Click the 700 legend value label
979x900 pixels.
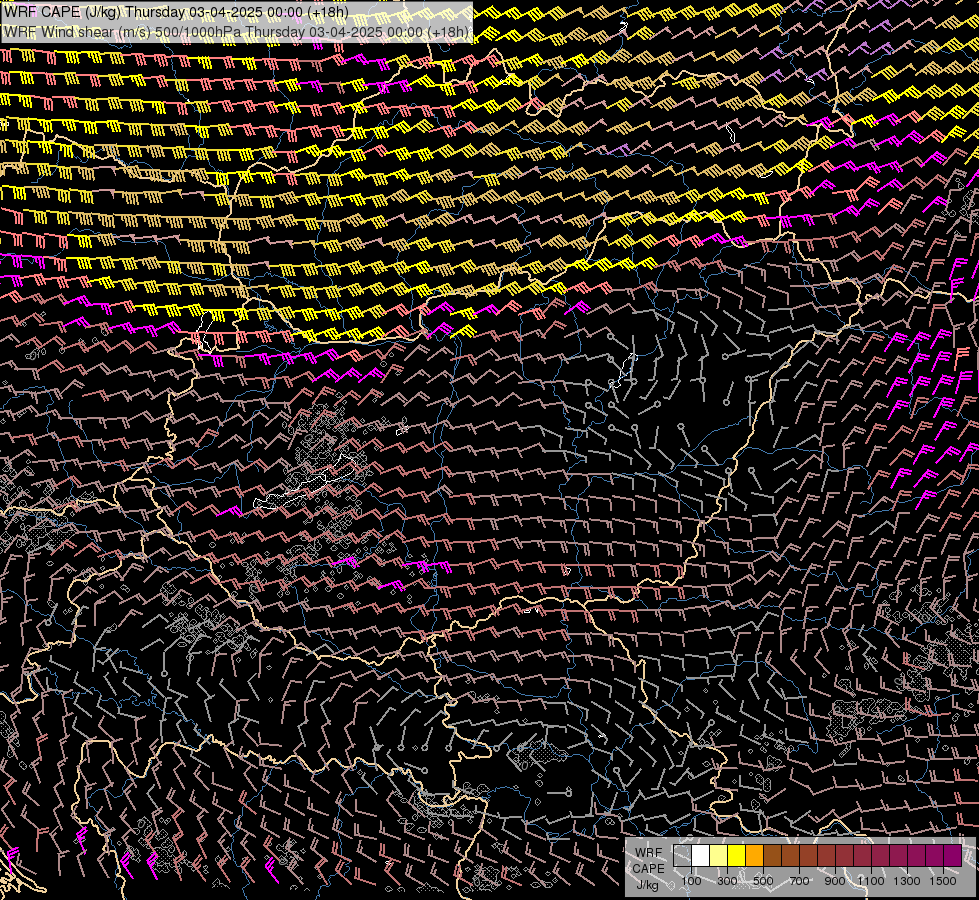point(799,881)
